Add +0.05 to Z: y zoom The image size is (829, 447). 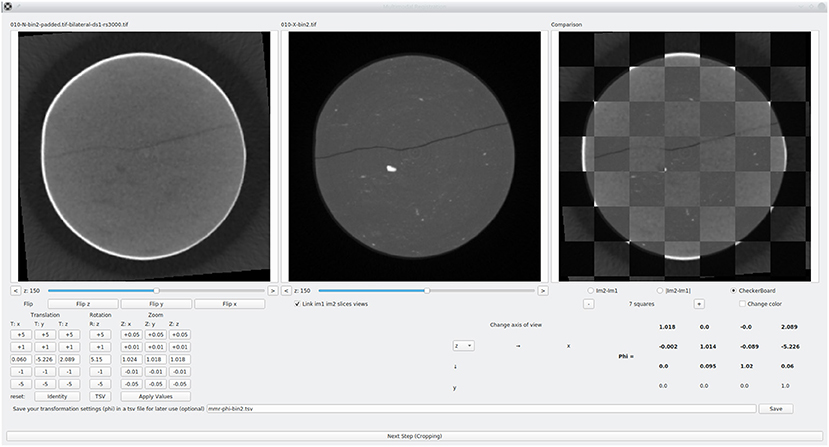click(x=155, y=335)
